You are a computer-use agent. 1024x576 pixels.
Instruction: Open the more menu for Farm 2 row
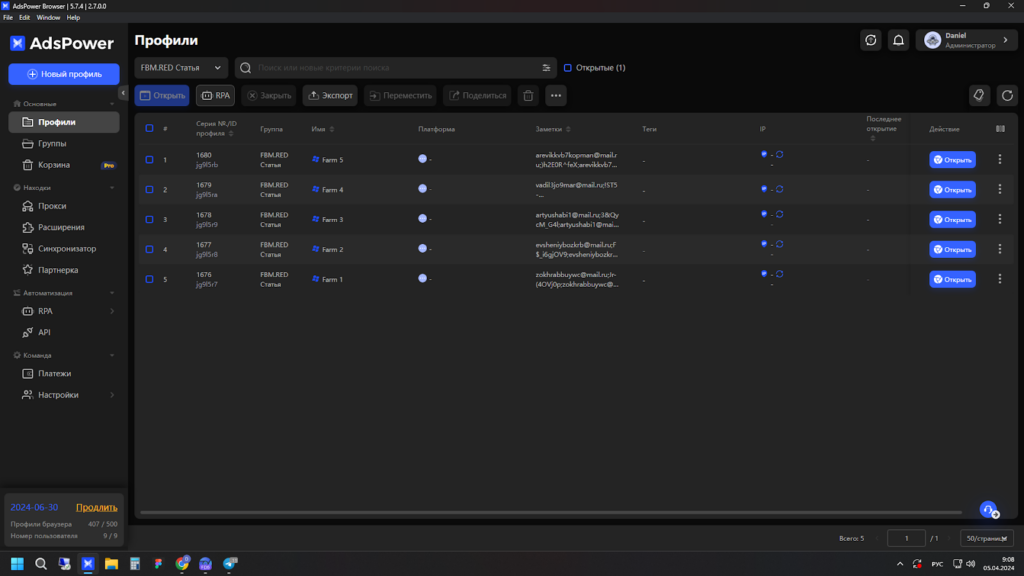(x=1000, y=249)
